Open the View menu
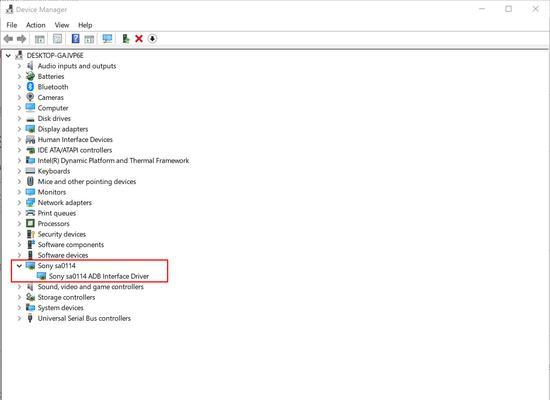 (62, 25)
